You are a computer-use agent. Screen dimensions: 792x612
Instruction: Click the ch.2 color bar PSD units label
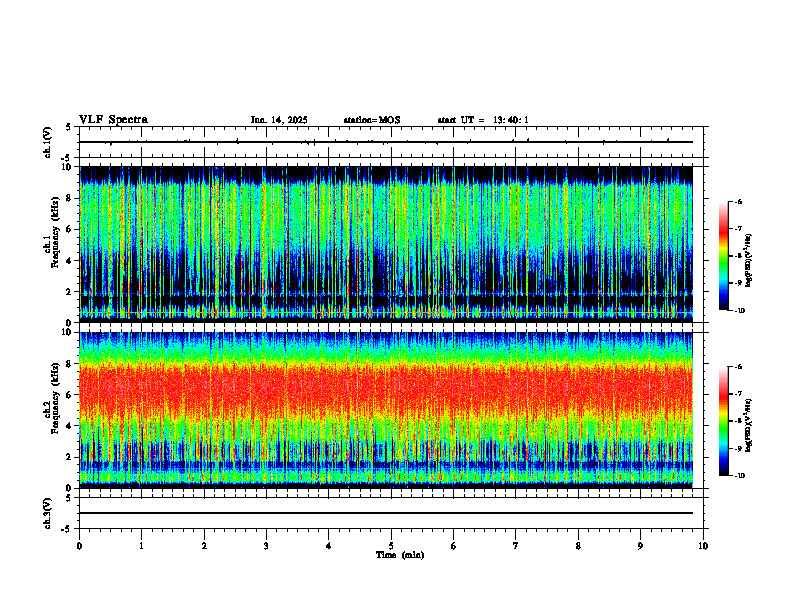(x=749, y=425)
